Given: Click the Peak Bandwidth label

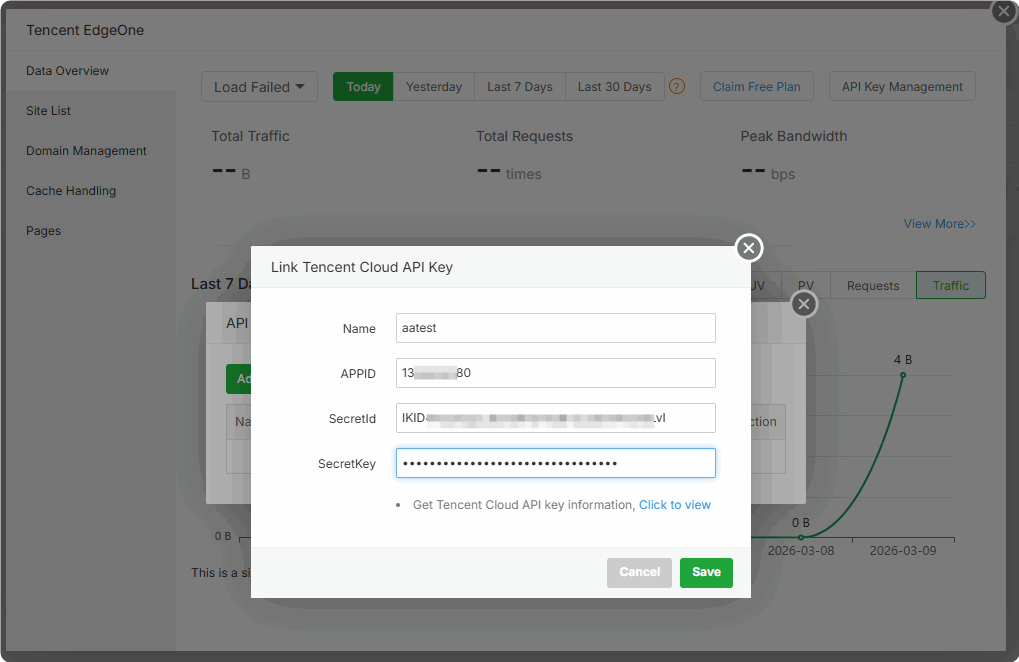Looking at the screenshot, I should point(793,136).
